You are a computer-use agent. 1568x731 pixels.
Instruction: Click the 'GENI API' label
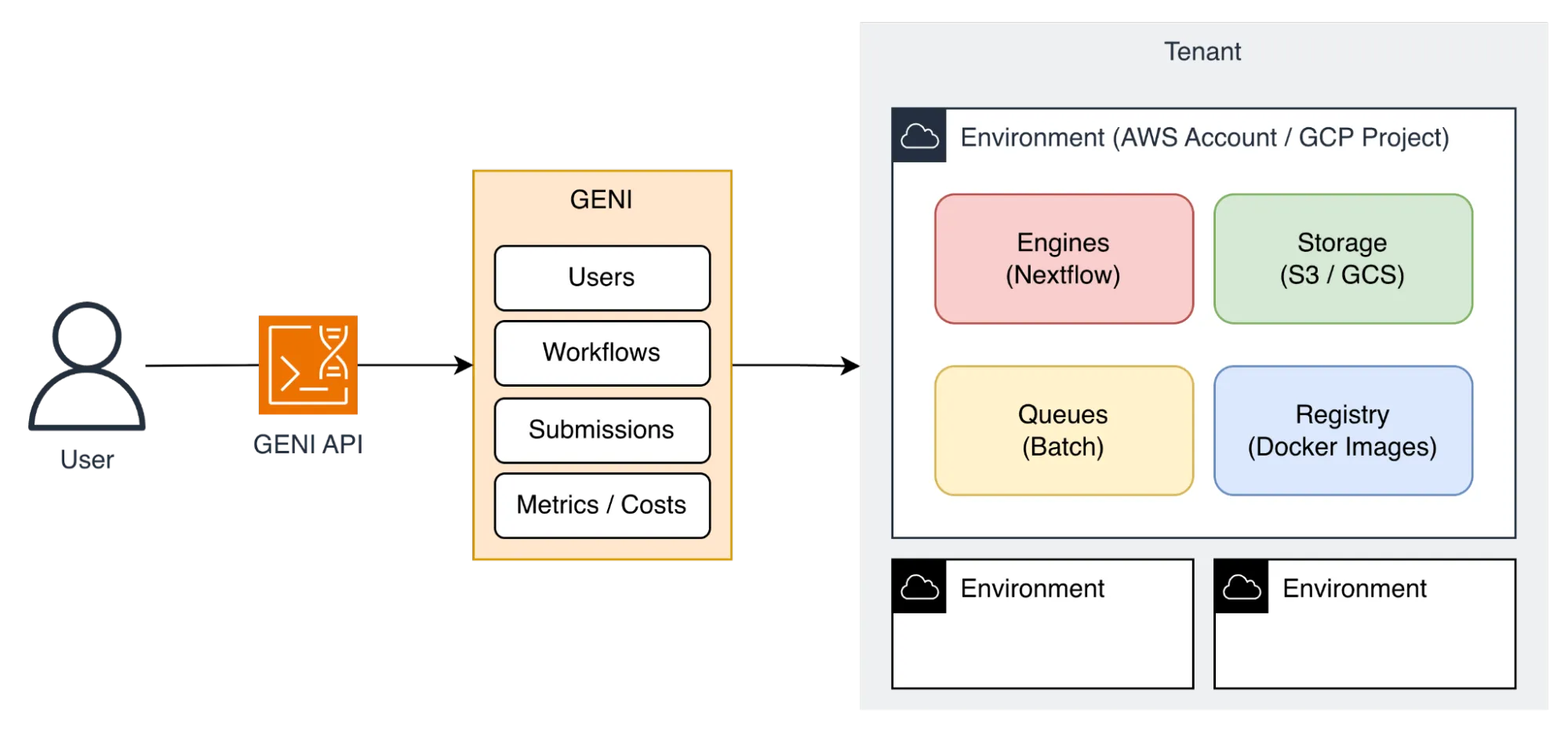308,444
